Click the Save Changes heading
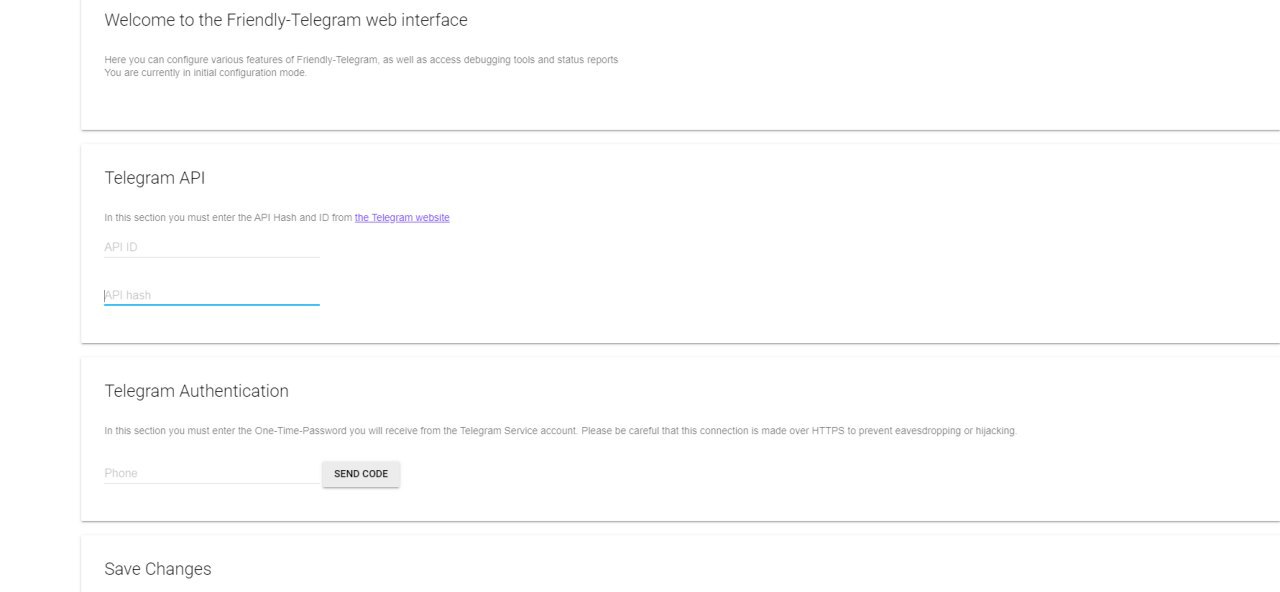This screenshot has width=1280, height=592. pos(158,569)
